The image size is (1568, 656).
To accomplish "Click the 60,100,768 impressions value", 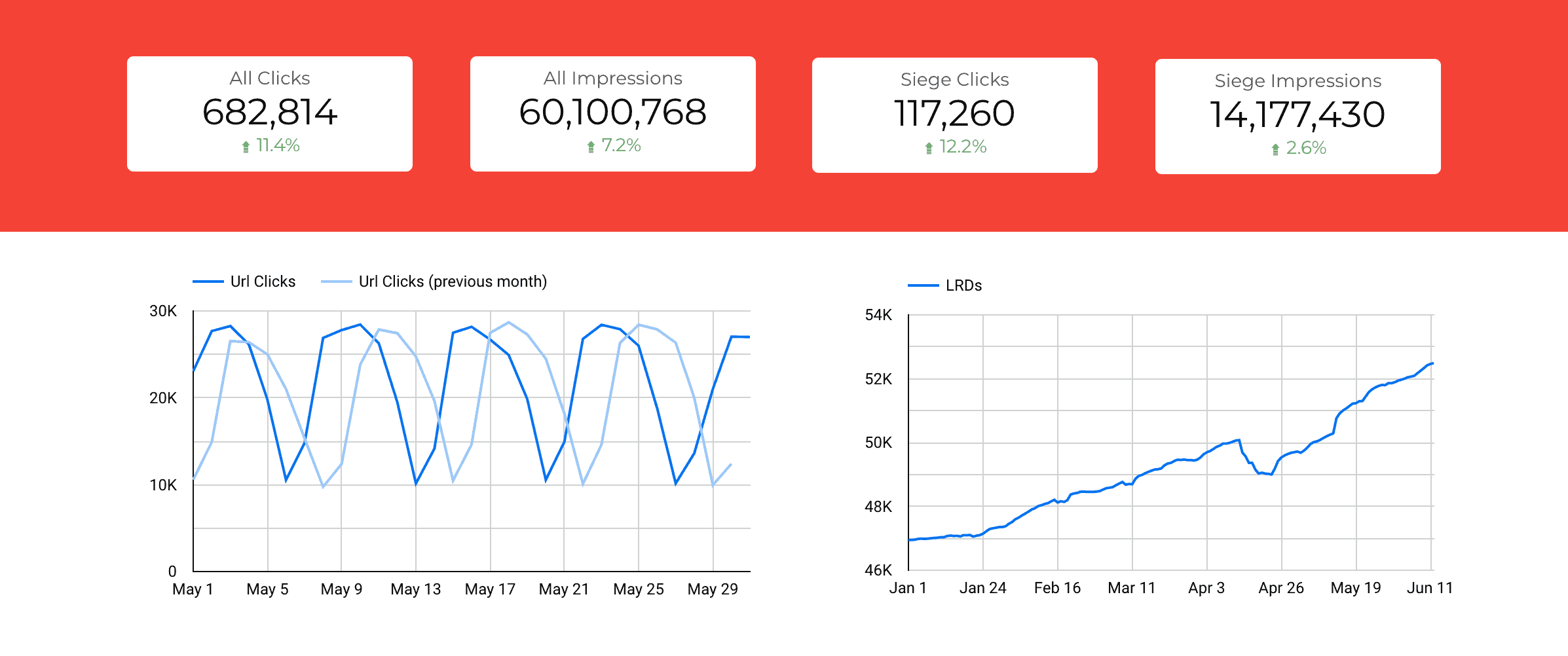I will (x=612, y=112).
